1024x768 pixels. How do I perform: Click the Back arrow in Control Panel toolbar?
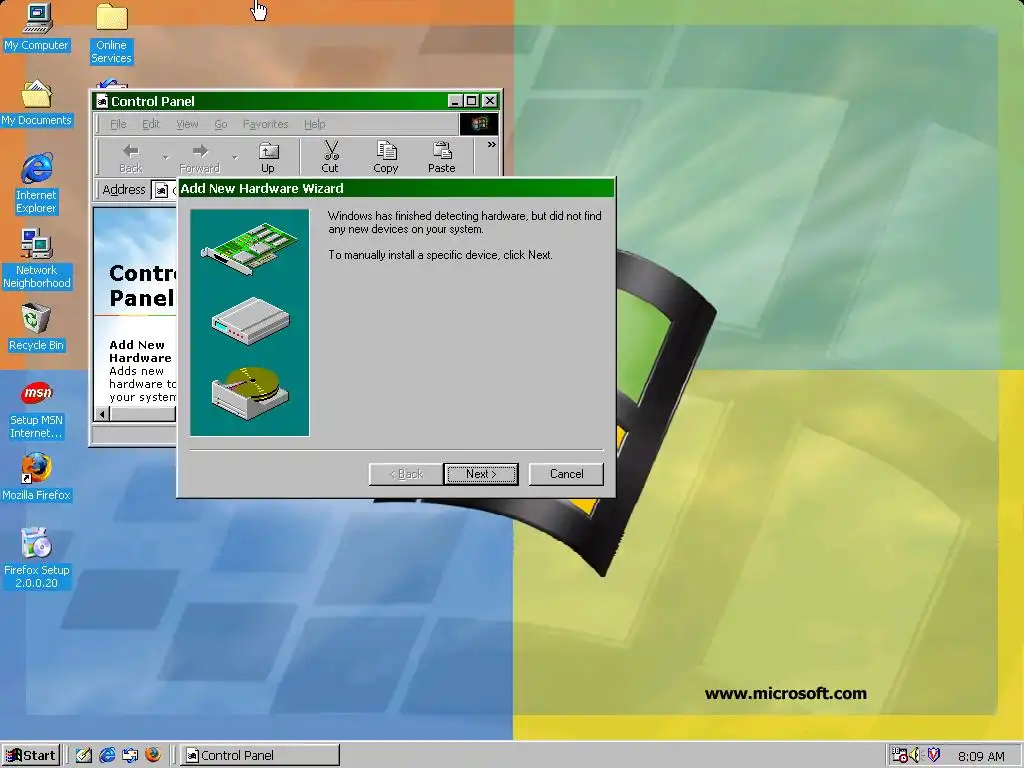coord(131,158)
